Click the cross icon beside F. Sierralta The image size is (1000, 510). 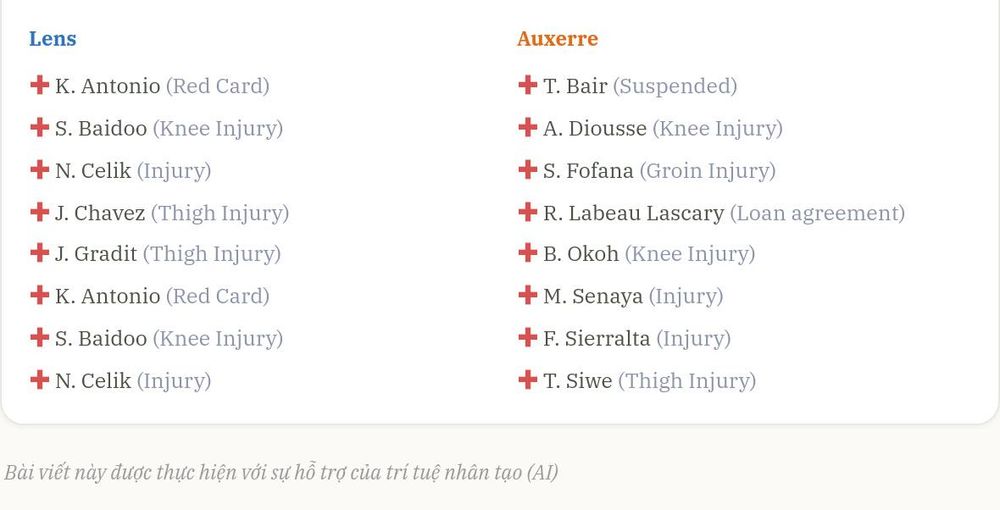pyautogui.click(x=527, y=337)
